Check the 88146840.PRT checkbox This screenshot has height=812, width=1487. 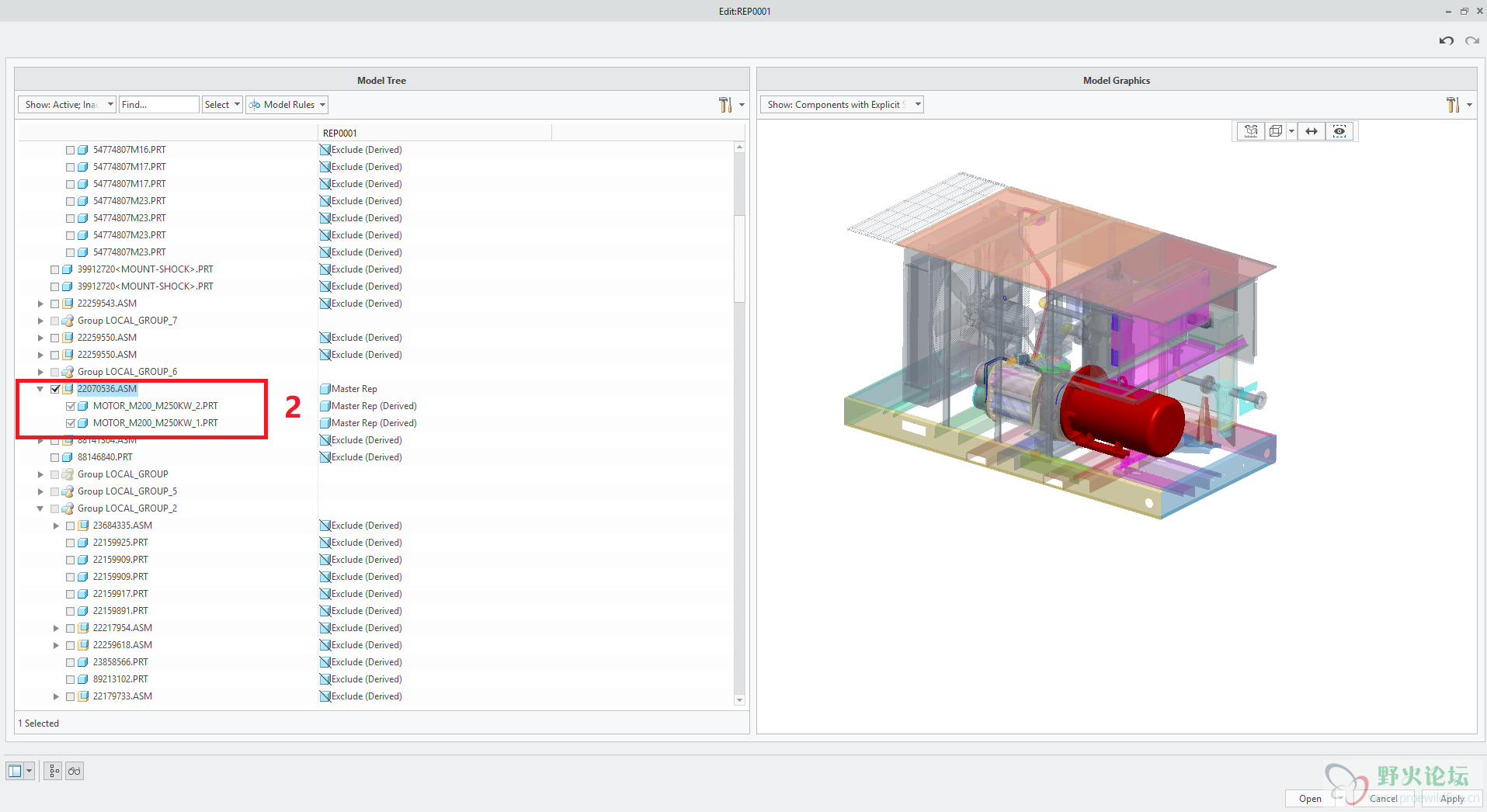tap(55, 457)
